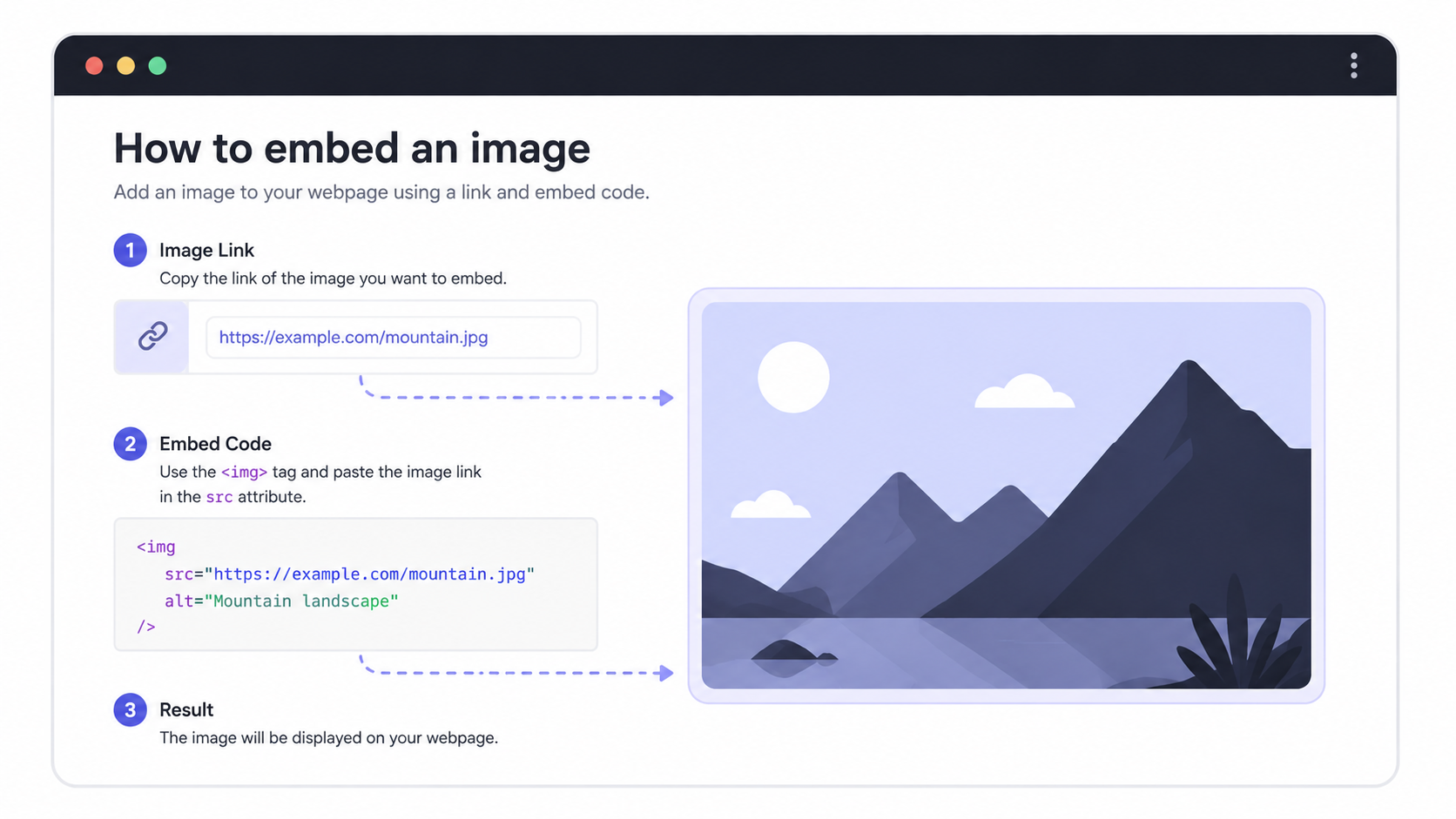Click the red close window button
Viewport: 1456px width, 819px height.
[94, 66]
